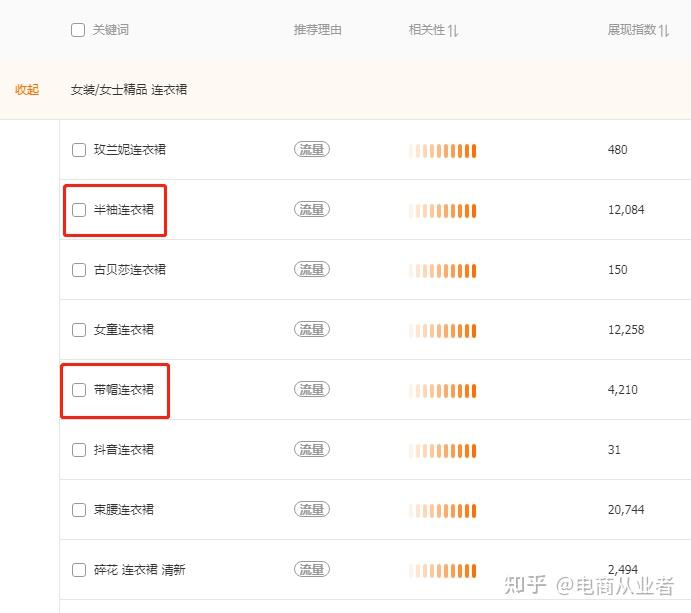The image size is (691, 613).
Task: Check the 带帽连衣裙 keyword checkbox
Action: tap(79, 390)
